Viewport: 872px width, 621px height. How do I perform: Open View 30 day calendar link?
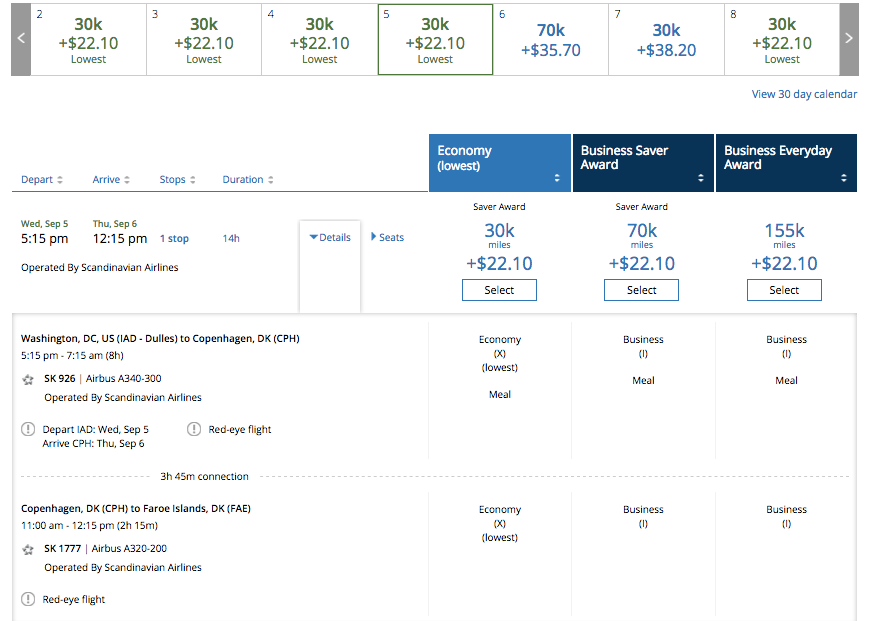pos(804,94)
